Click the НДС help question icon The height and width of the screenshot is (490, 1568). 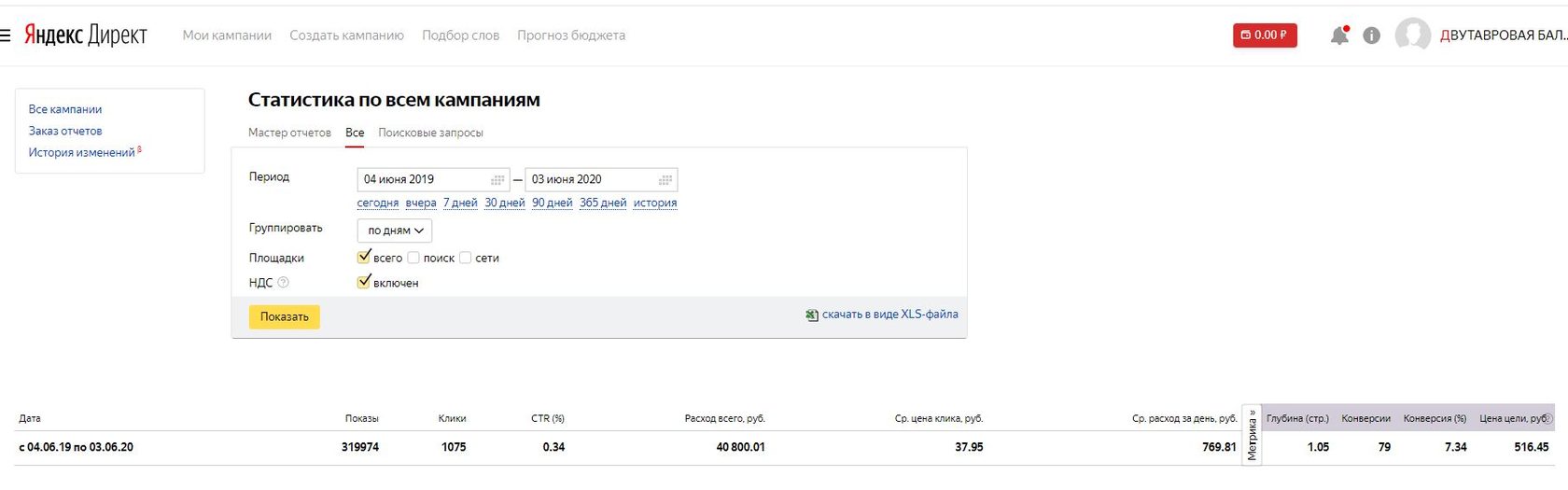point(284,283)
